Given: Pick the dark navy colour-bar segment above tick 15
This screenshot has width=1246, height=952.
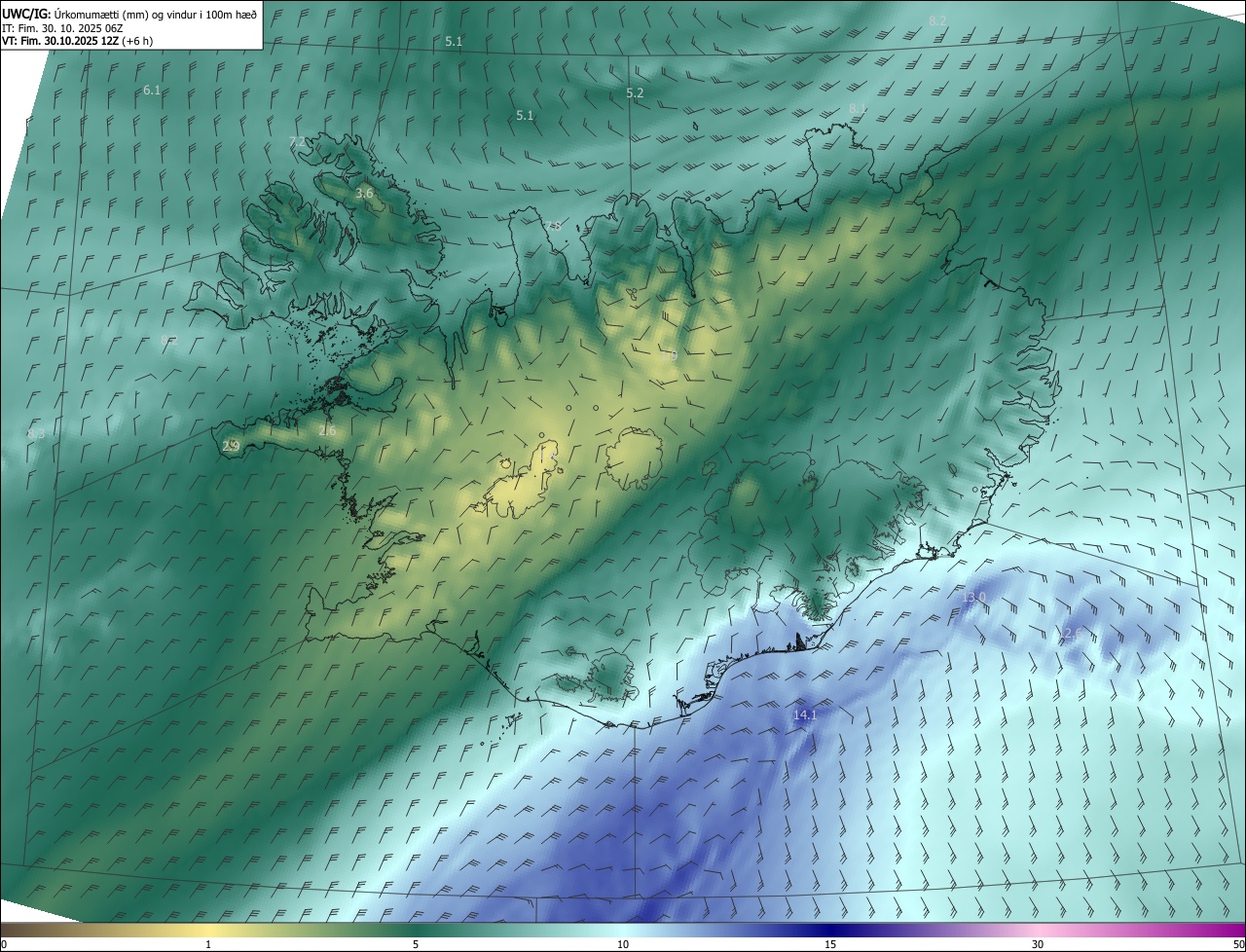Looking at the screenshot, I should click(x=830, y=930).
